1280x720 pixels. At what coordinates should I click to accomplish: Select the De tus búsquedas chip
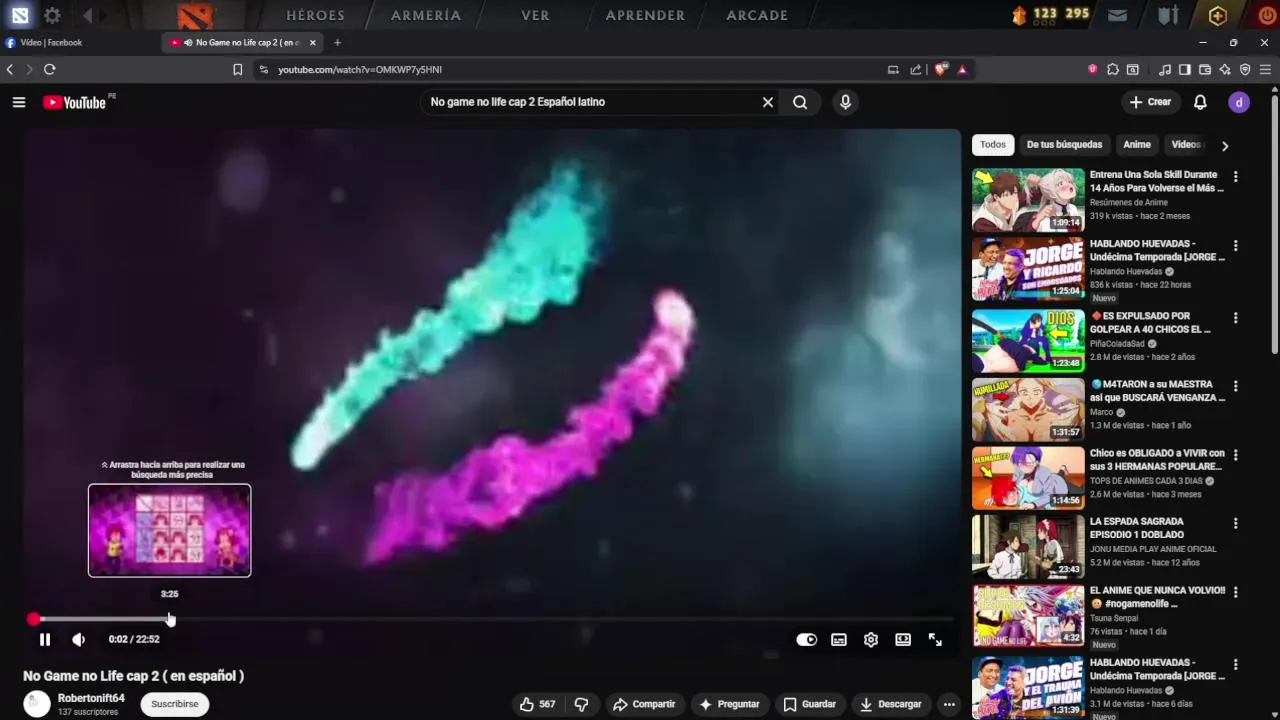tap(1064, 145)
